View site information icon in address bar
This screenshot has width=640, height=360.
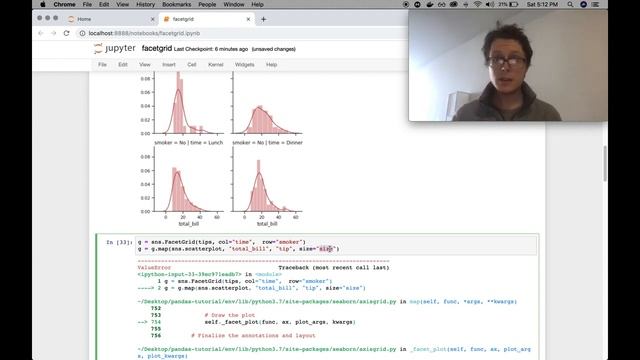[x=82, y=33]
